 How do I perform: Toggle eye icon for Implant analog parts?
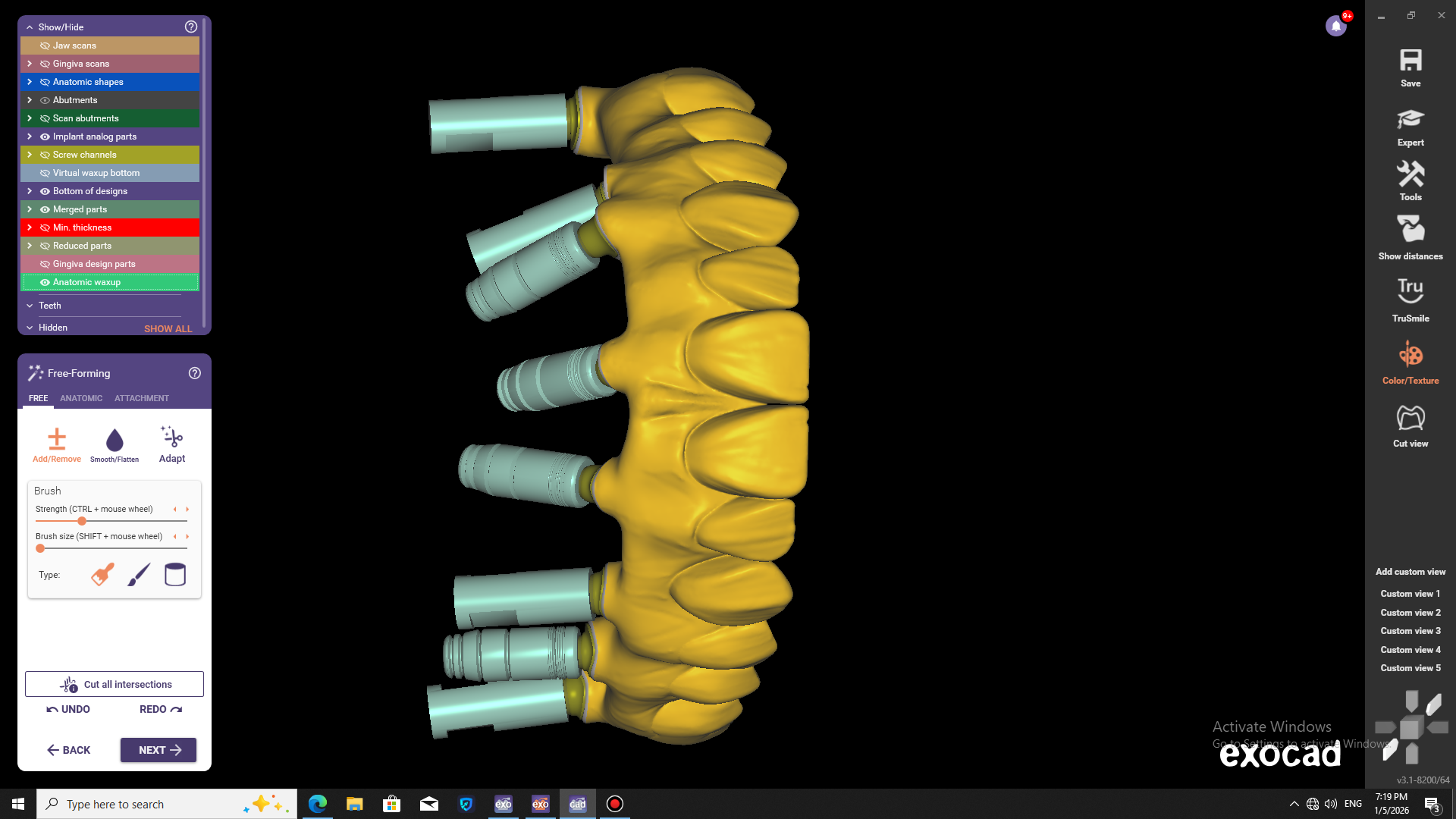45,136
